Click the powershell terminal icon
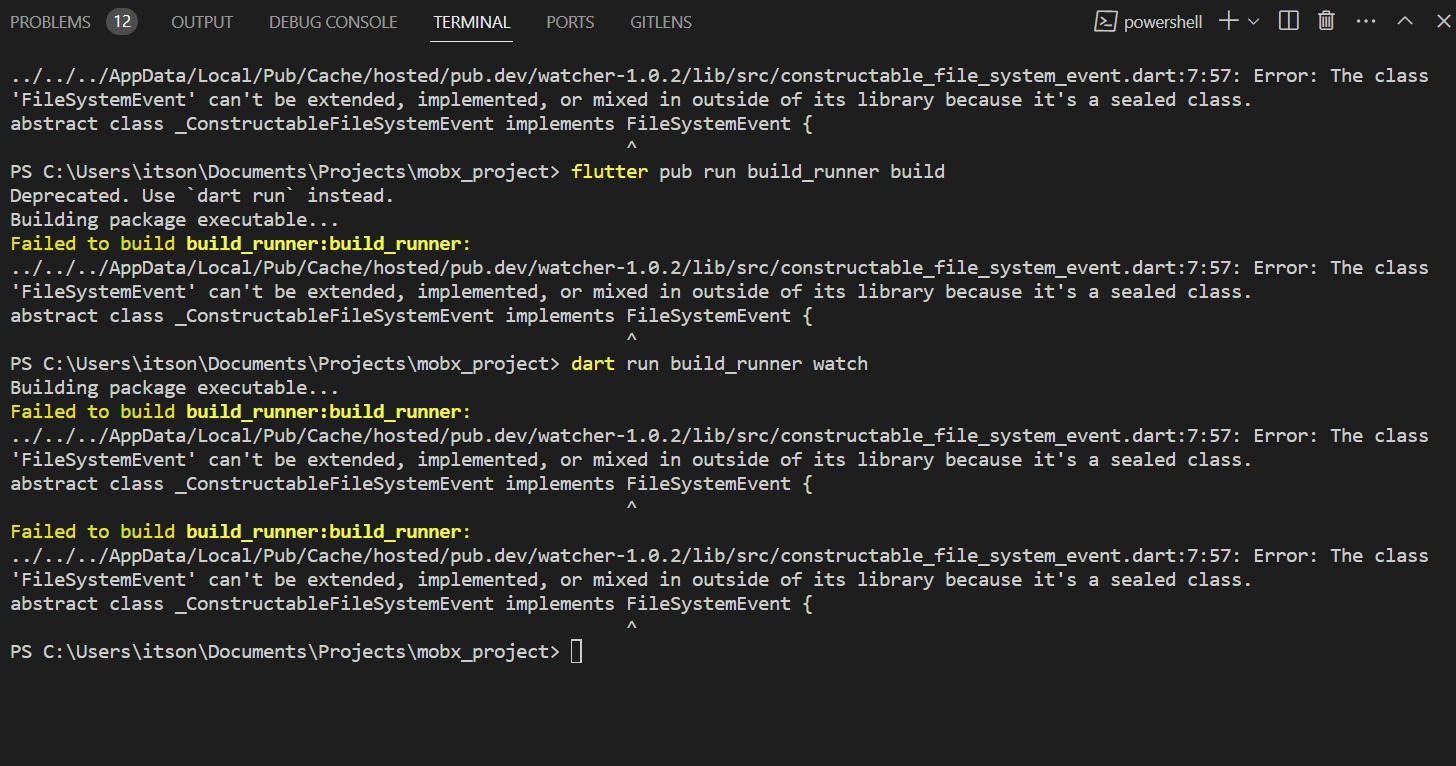Image resolution: width=1456 pixels, height=766 pixels. (x=1105, y=21)
